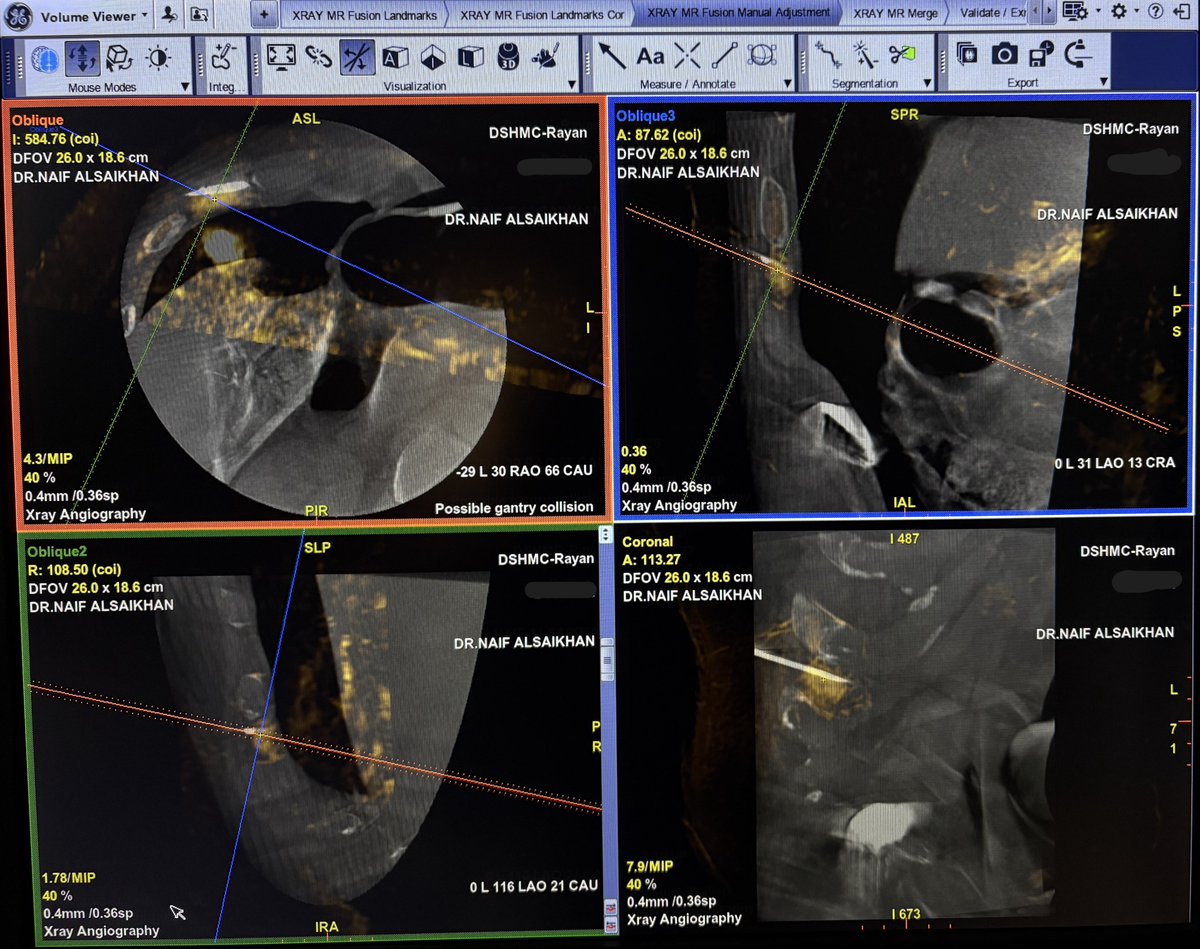
Task: Click the 7.9/MIP value in Coronal view
Action: (648, 865)
